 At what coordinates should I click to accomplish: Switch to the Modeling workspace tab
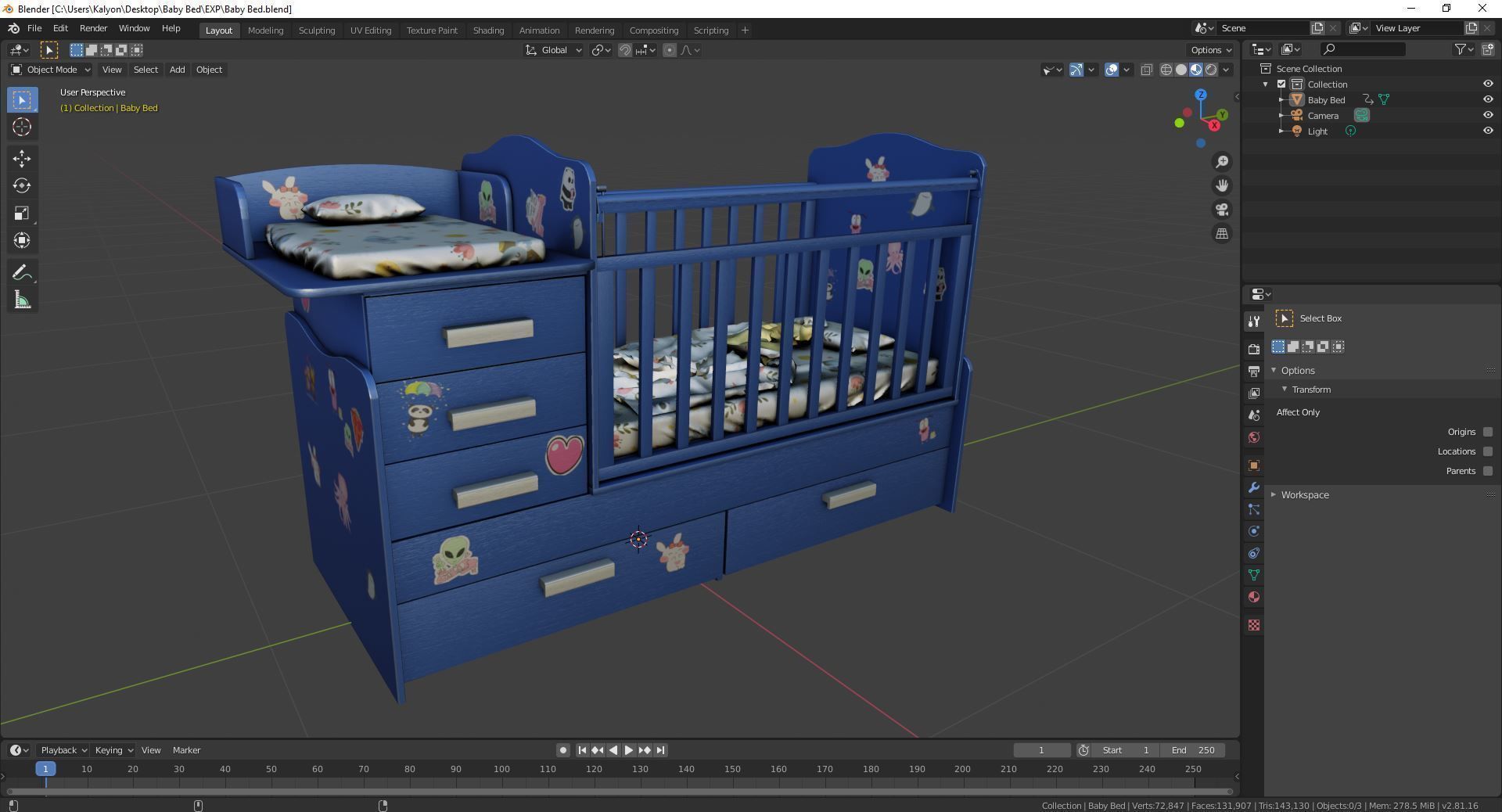pos(265,30)
